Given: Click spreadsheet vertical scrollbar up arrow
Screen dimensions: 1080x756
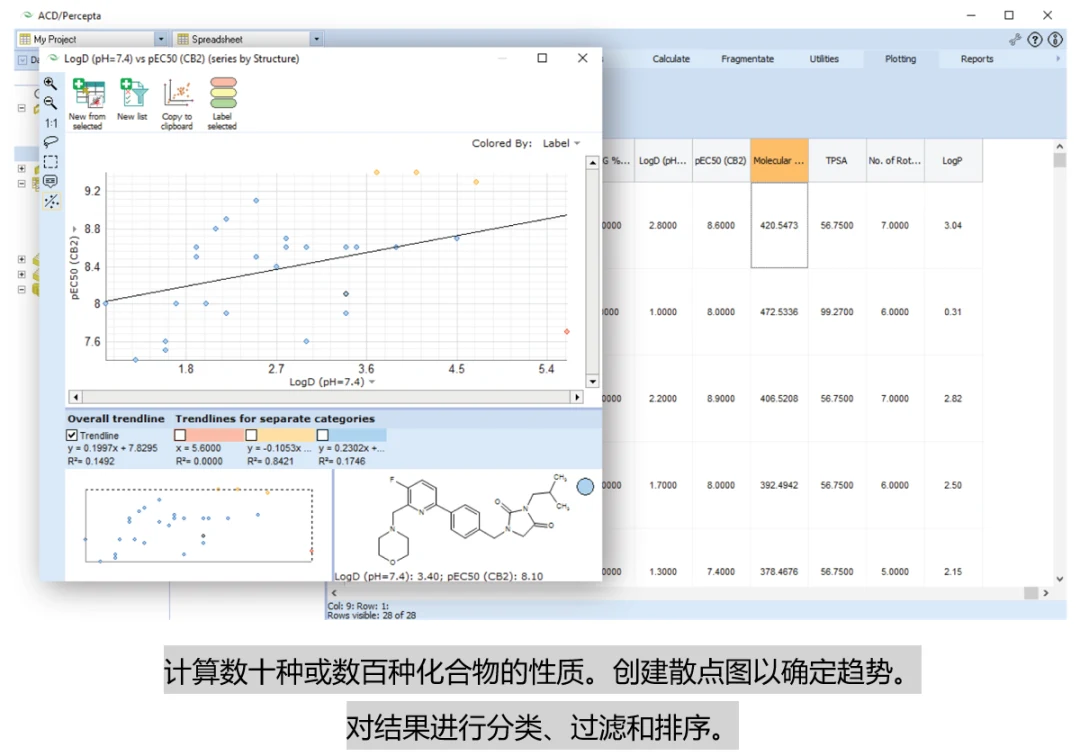Looking at the screenshot, I should (1059, 146).
